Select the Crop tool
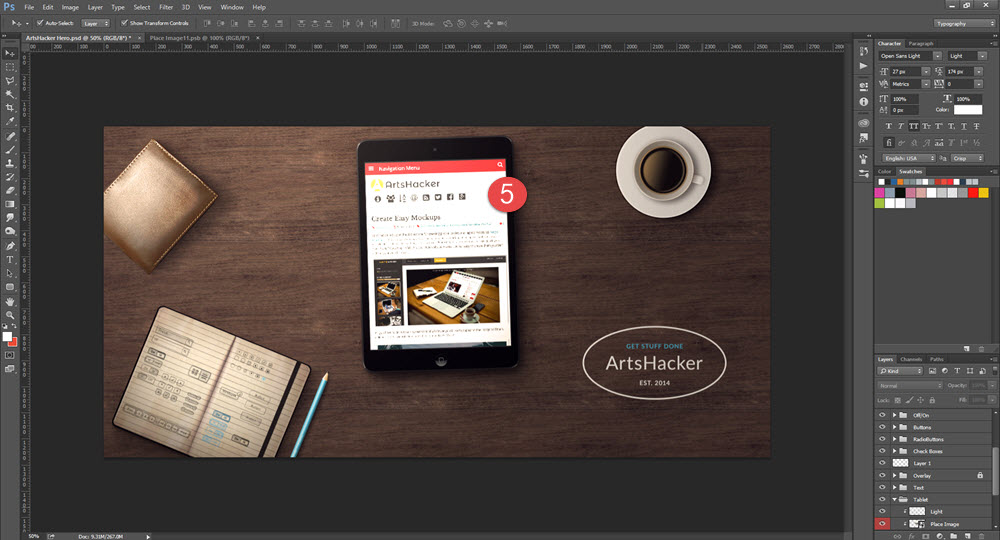Screen dimensions: 1000x540 [10, 108]
